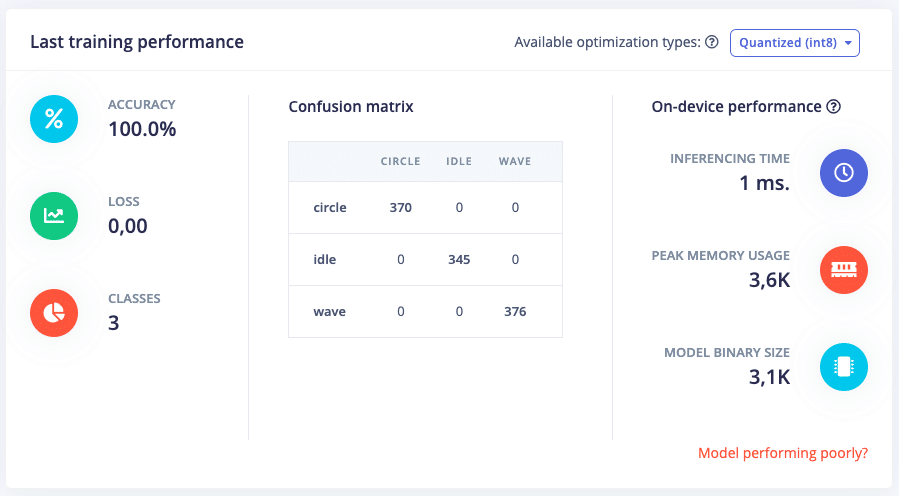Click the classes pie chart icon

coord(54,313)
